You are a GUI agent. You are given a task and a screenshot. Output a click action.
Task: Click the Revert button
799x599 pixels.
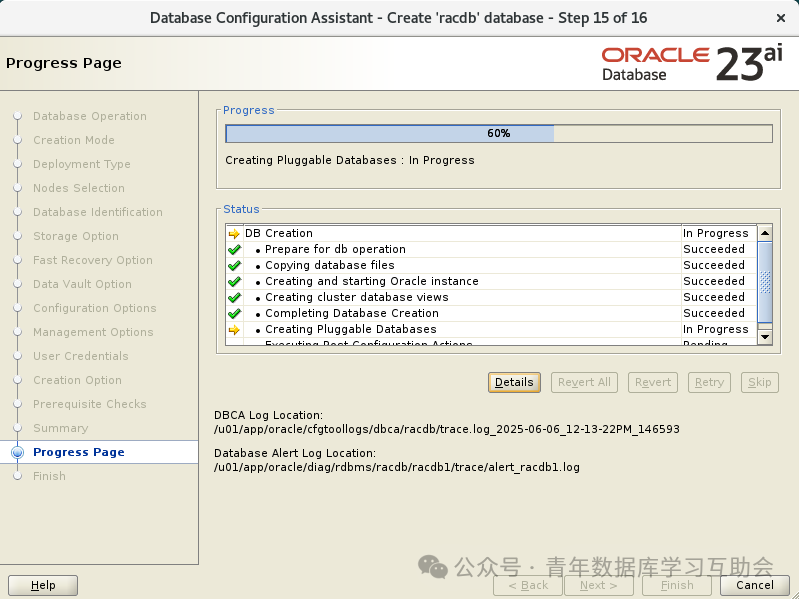[653, 383]
